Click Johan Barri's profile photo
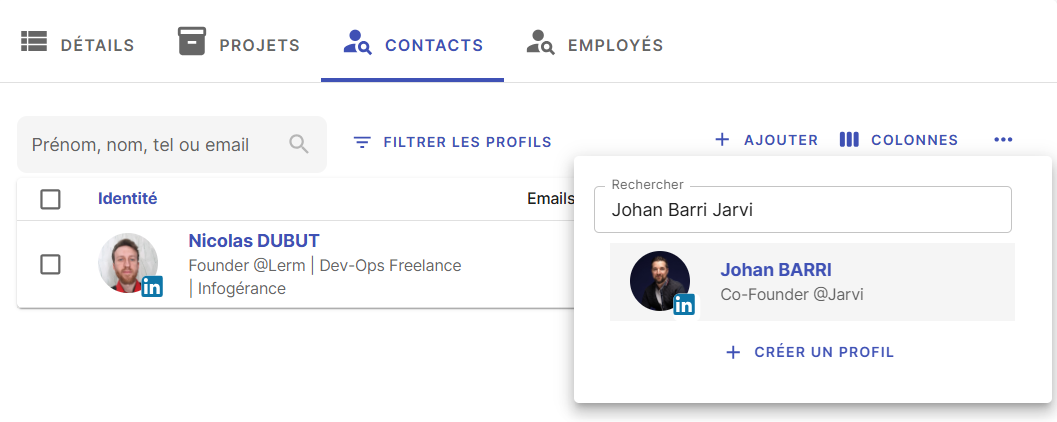Image resolution: width=1057 pixels, height=422 pixels. (659, 280)
